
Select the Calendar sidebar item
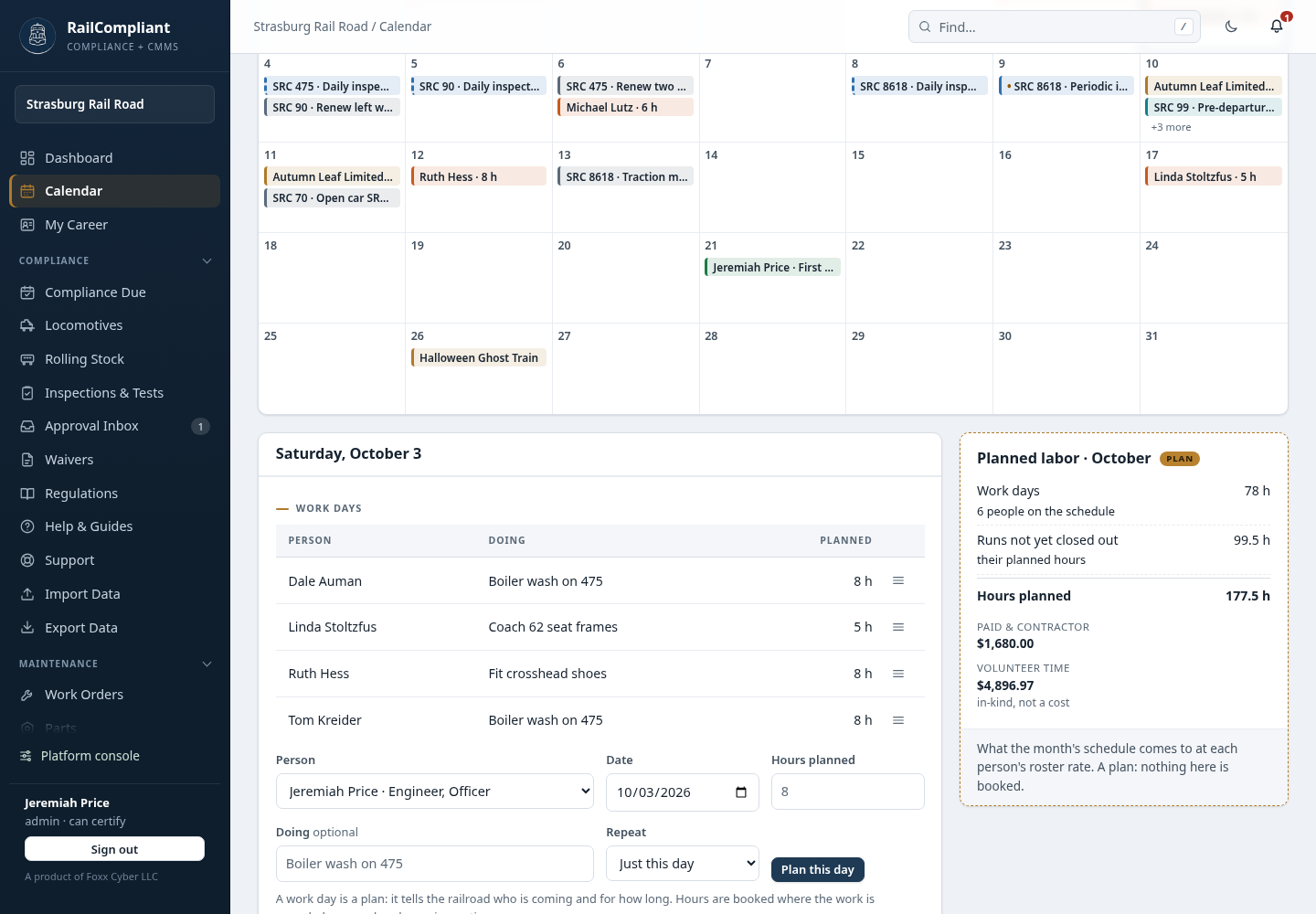pos(114,191)
